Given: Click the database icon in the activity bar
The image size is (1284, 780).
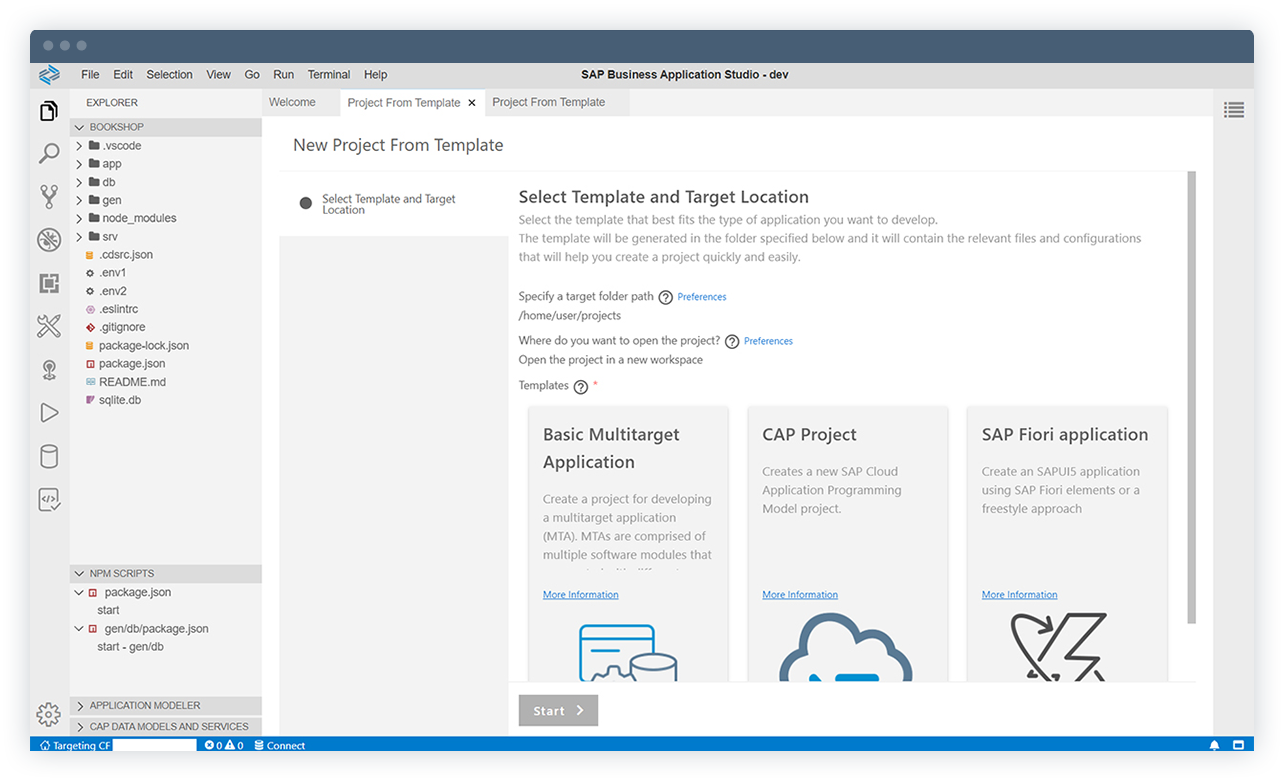Looking at the screenshot, I should point(48,456).
